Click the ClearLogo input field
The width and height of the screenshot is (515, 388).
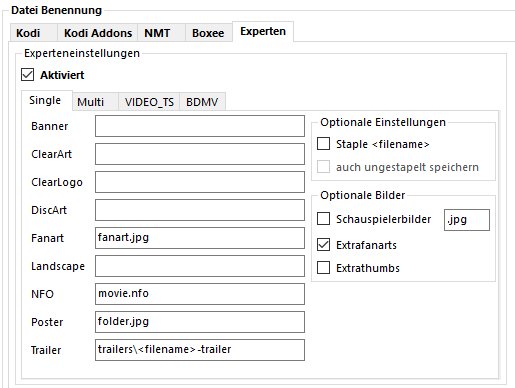200,182
